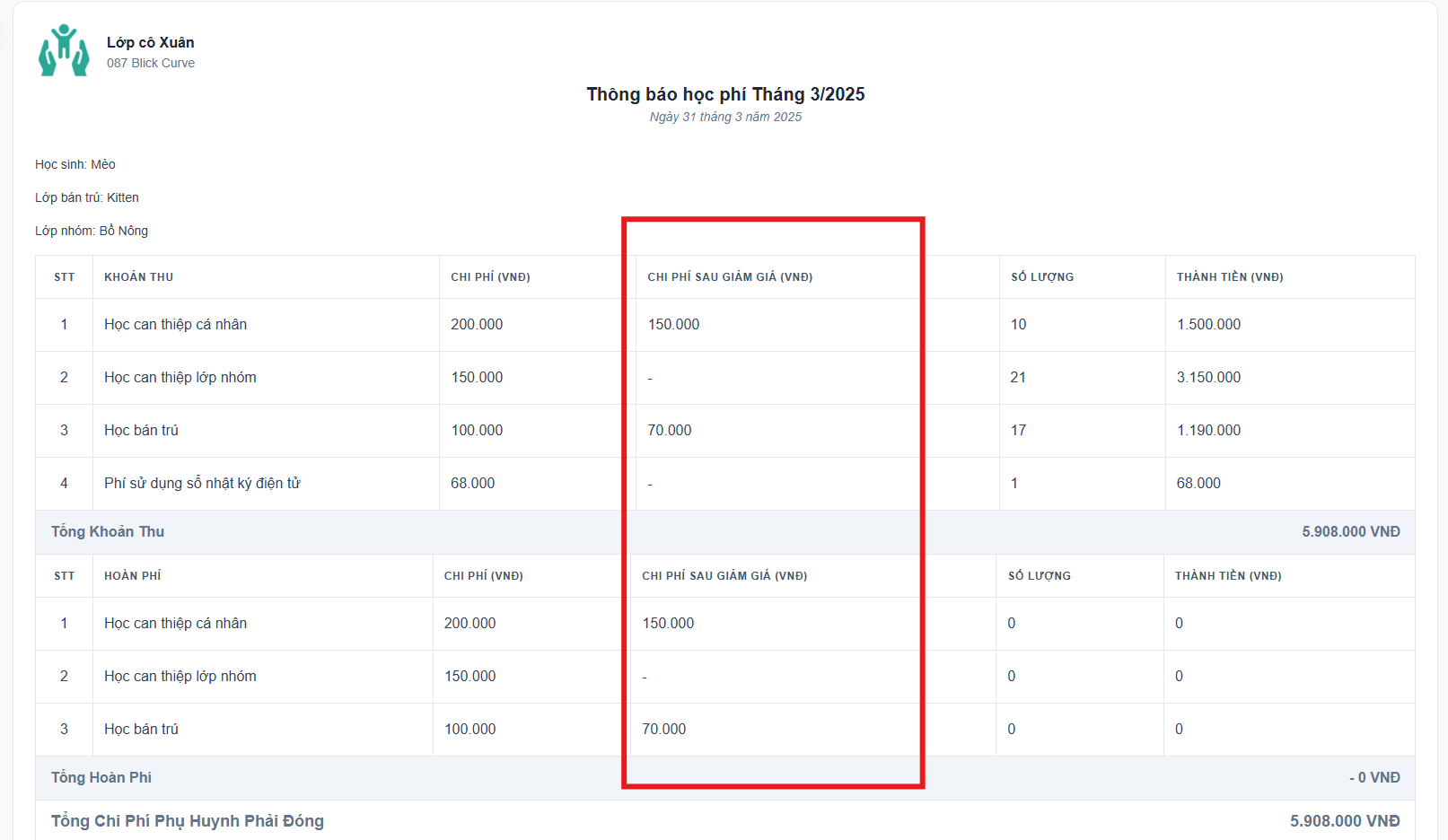Click the 5.908.000 VNĐ Tổng Khoản Thu total
Screen dimensions: 1448x840
pyautogui.click(x=1350, y=532)
